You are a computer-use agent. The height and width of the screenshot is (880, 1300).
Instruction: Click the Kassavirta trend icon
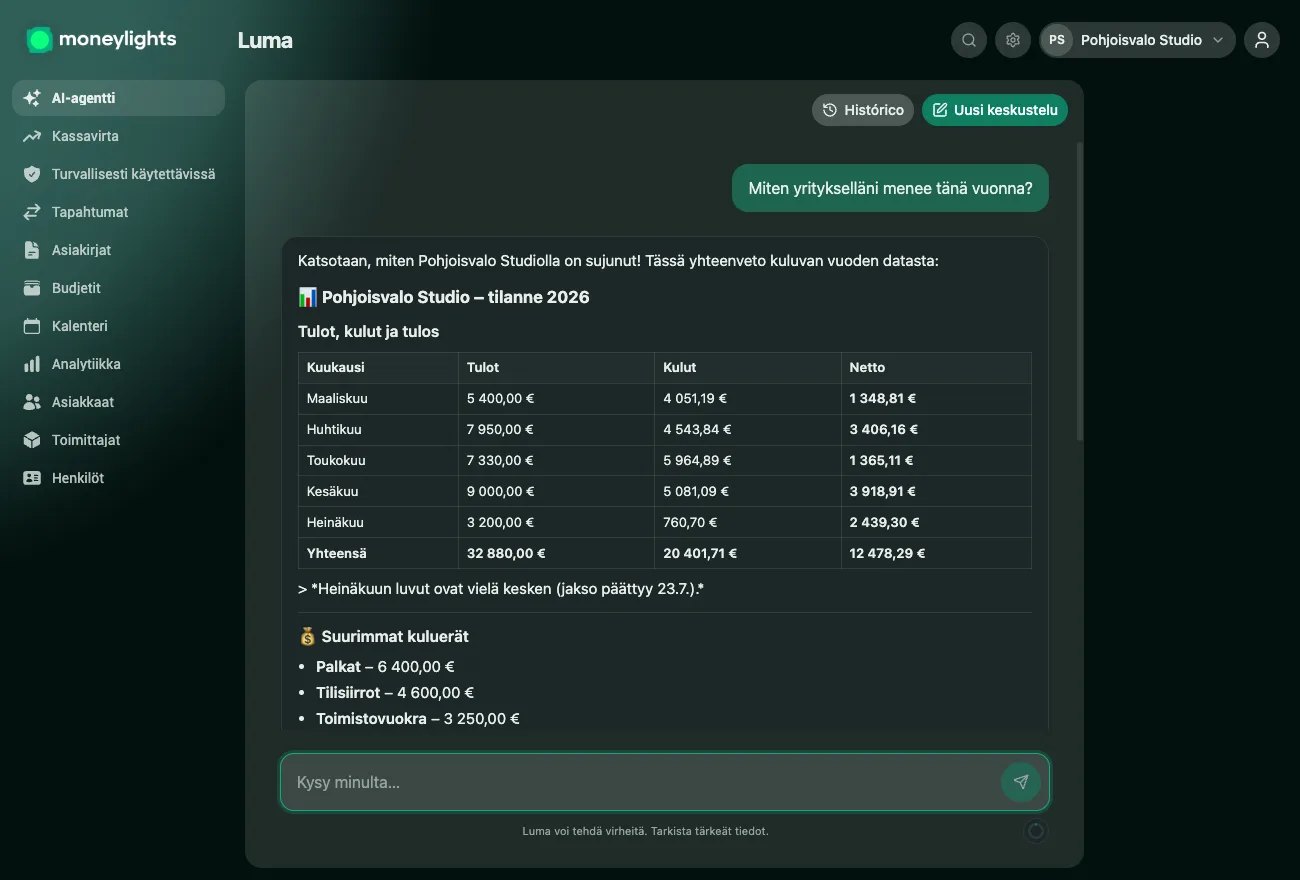click(x=32, y=136)
